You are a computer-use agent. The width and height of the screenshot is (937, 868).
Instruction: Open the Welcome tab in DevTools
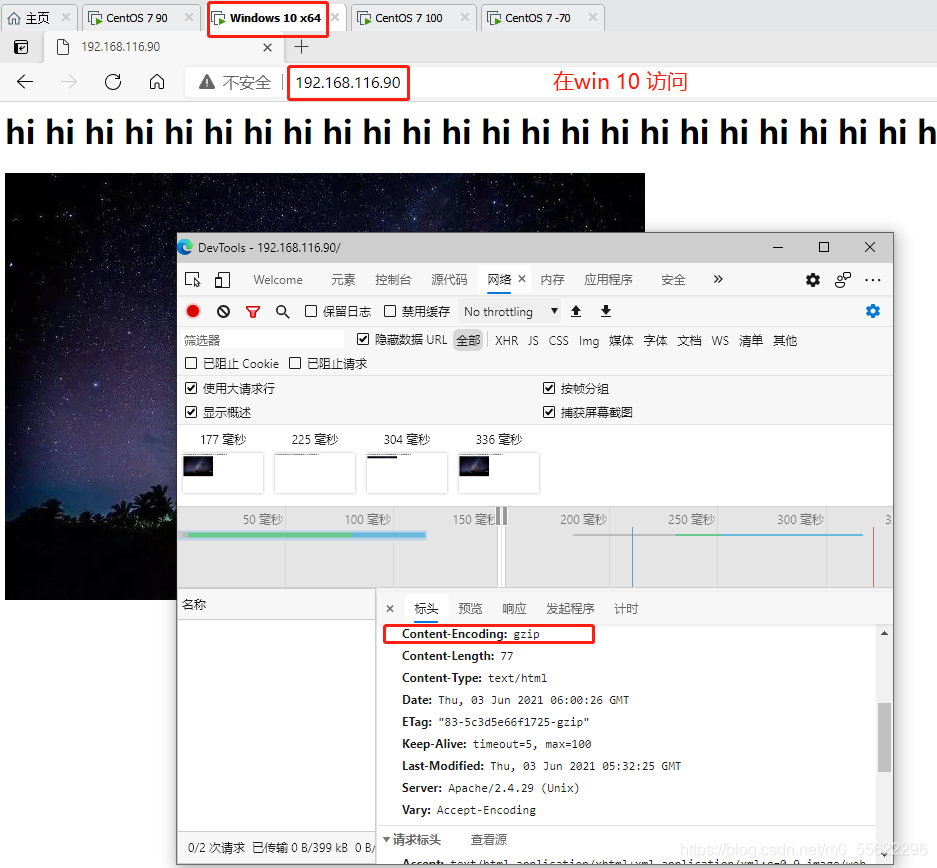coord(278,280)
